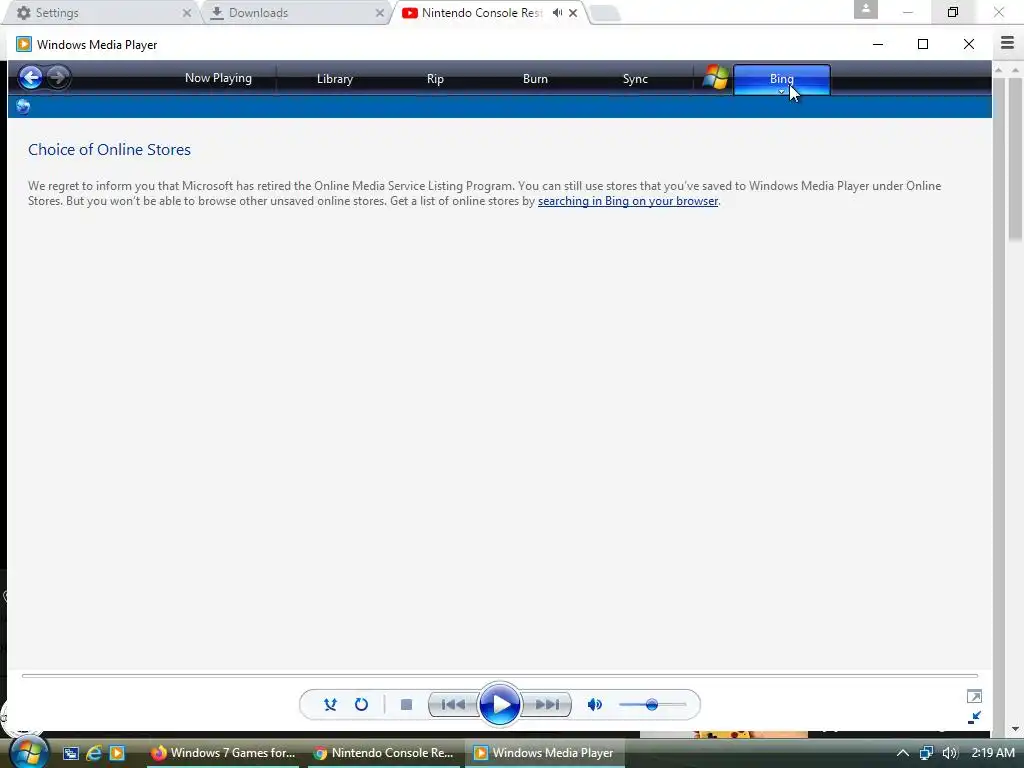Viewport: 1024px width, 768px height.
Task: Click the Windows Media Player taskbar button
Action: coord(545,753)
